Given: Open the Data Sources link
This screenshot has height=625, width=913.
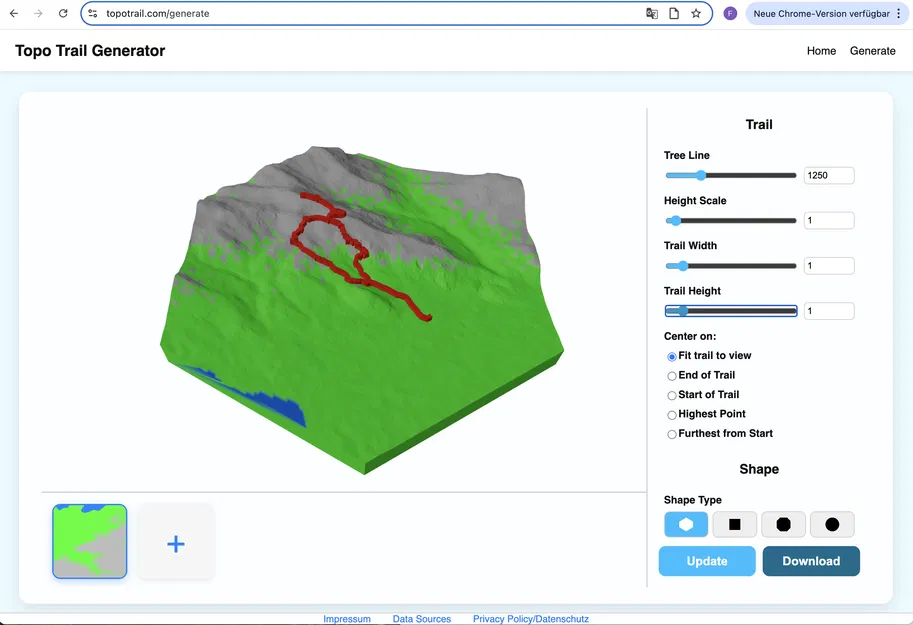Looking at the screenshot, I should (421, 618).
